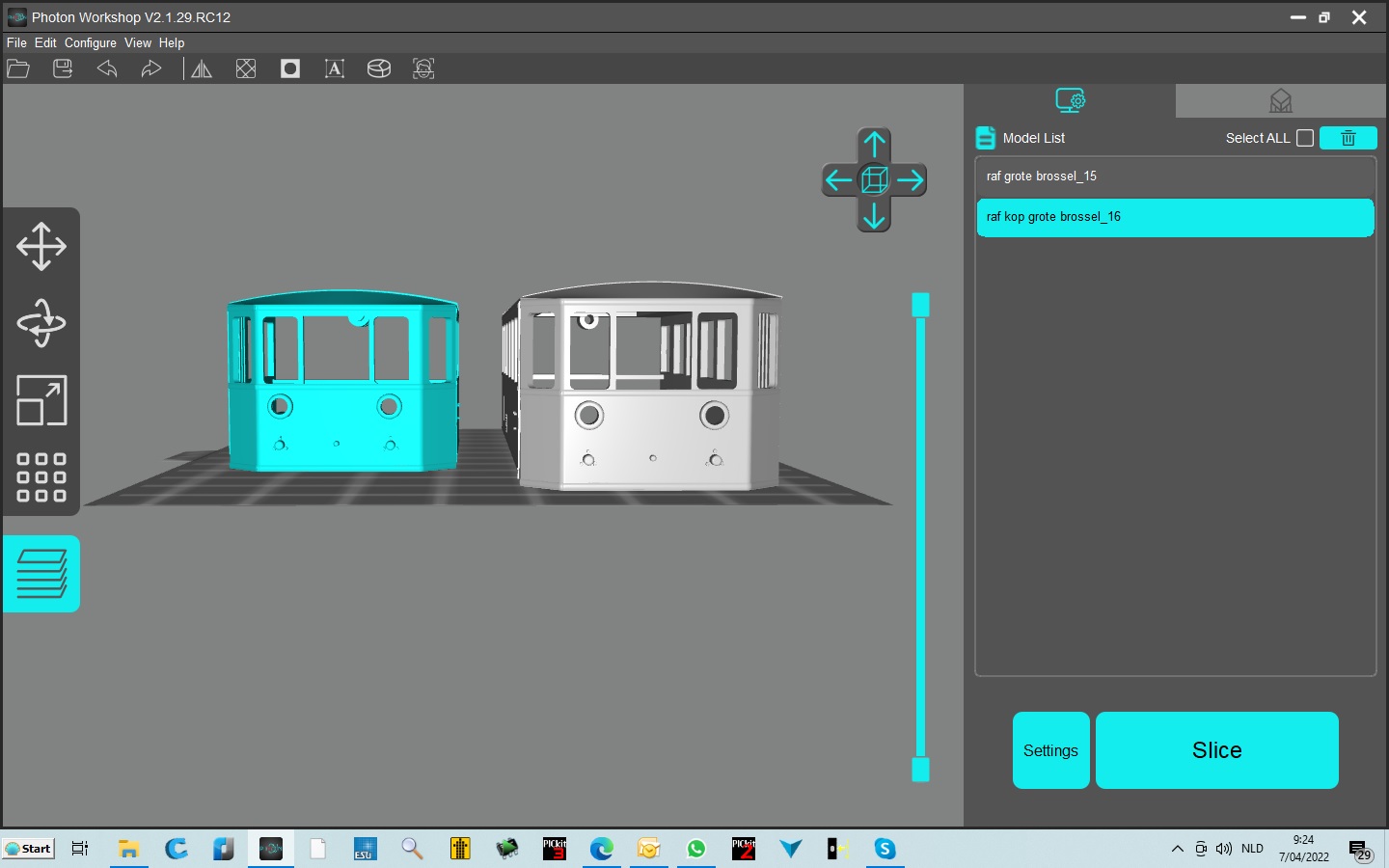Image resolution: width=1389 pixels, height=868 pixels.
Task: Open Microsoft Edge from the taskbar
Action: pos(602,849)
